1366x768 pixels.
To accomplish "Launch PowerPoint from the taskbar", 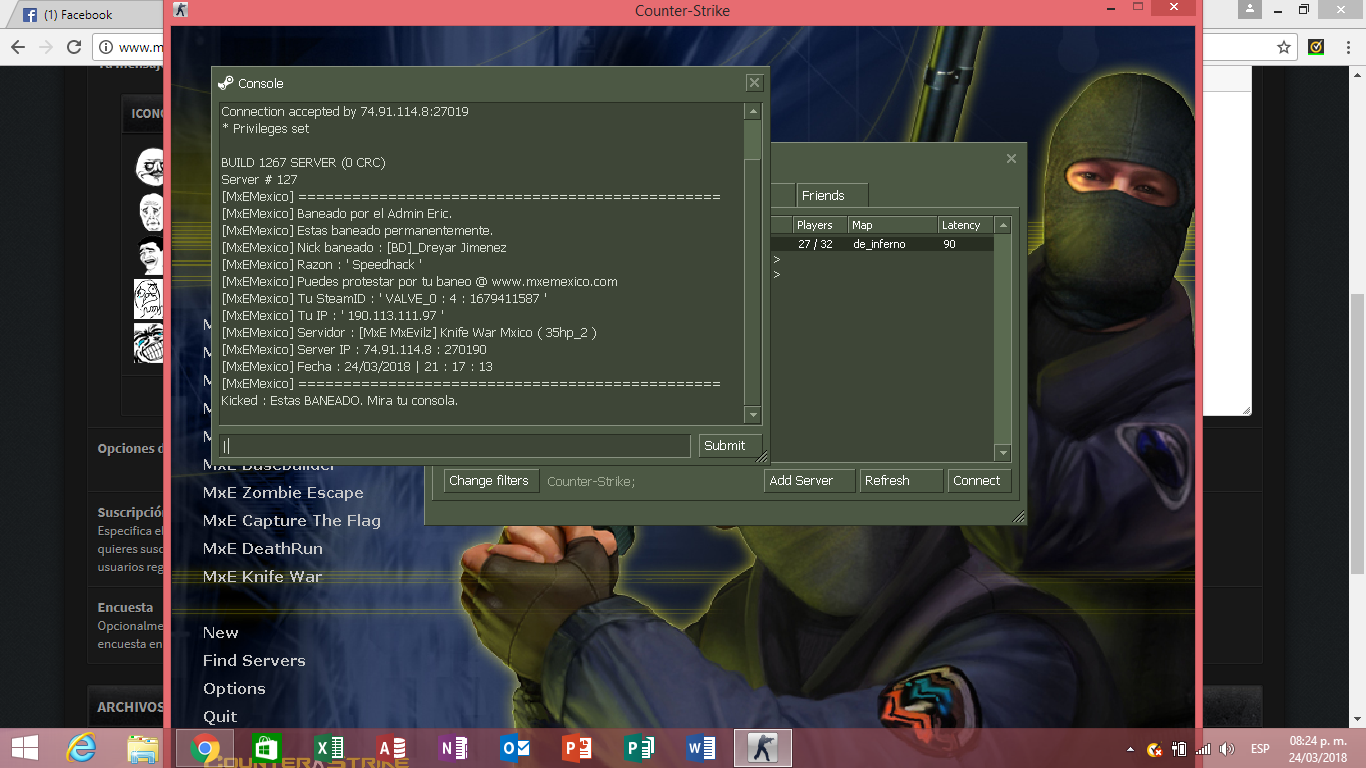I will point(577,748).
